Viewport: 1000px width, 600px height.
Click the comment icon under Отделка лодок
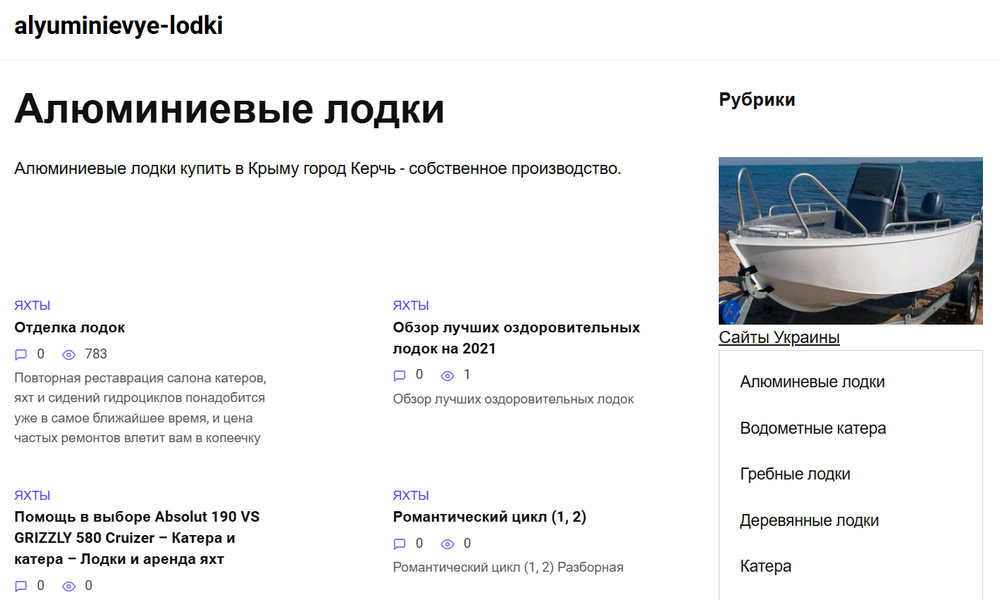tap(21, 353)
